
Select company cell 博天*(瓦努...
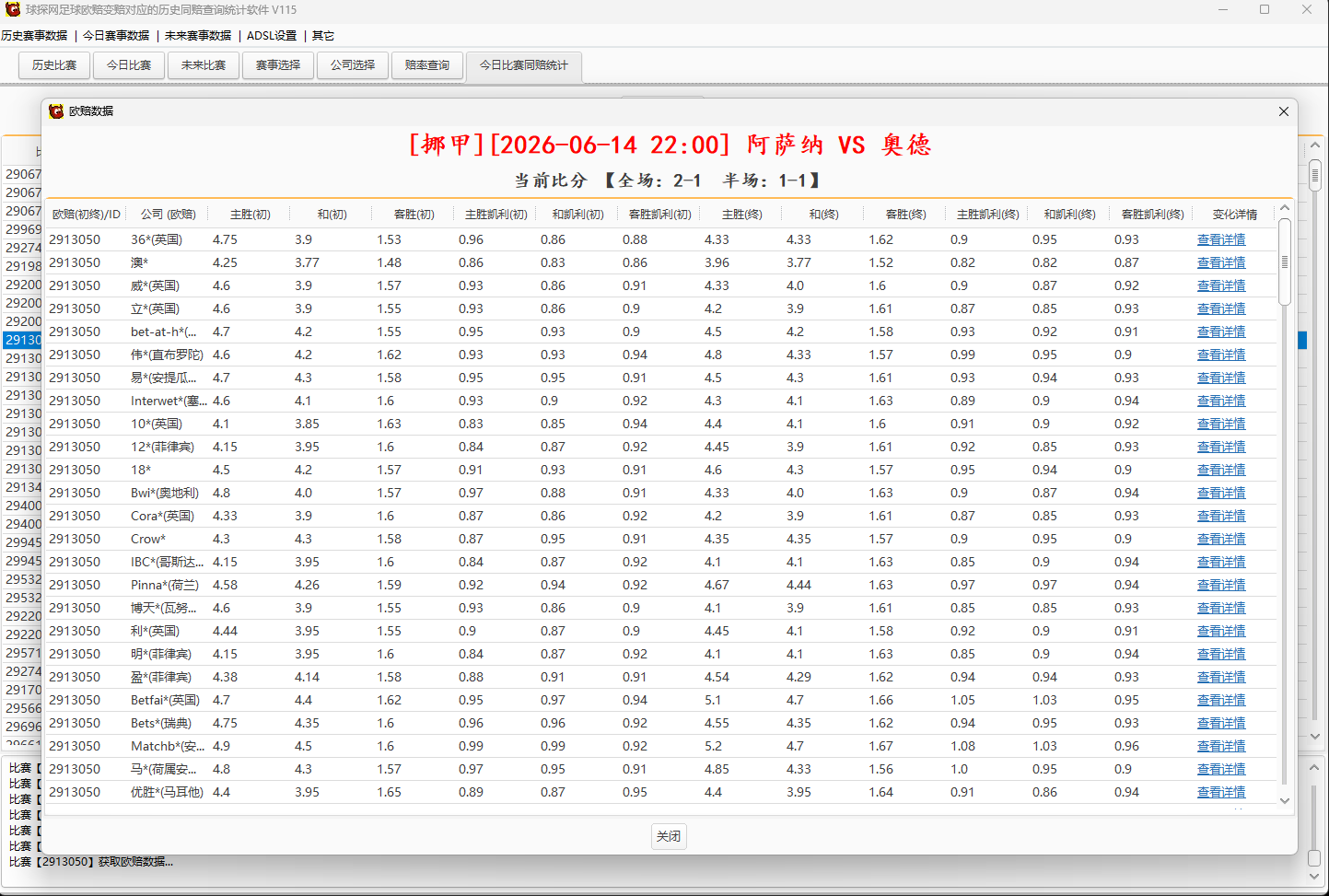pos(168,608)
